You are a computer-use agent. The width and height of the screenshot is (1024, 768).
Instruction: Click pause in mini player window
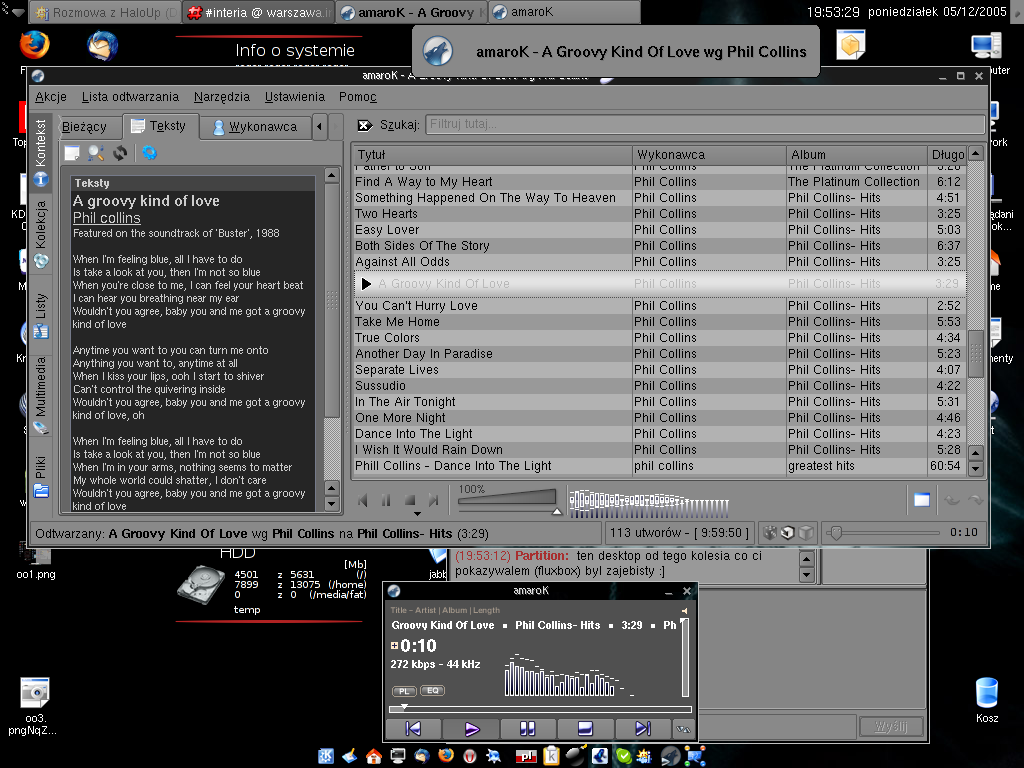click(x=528, y=728)
